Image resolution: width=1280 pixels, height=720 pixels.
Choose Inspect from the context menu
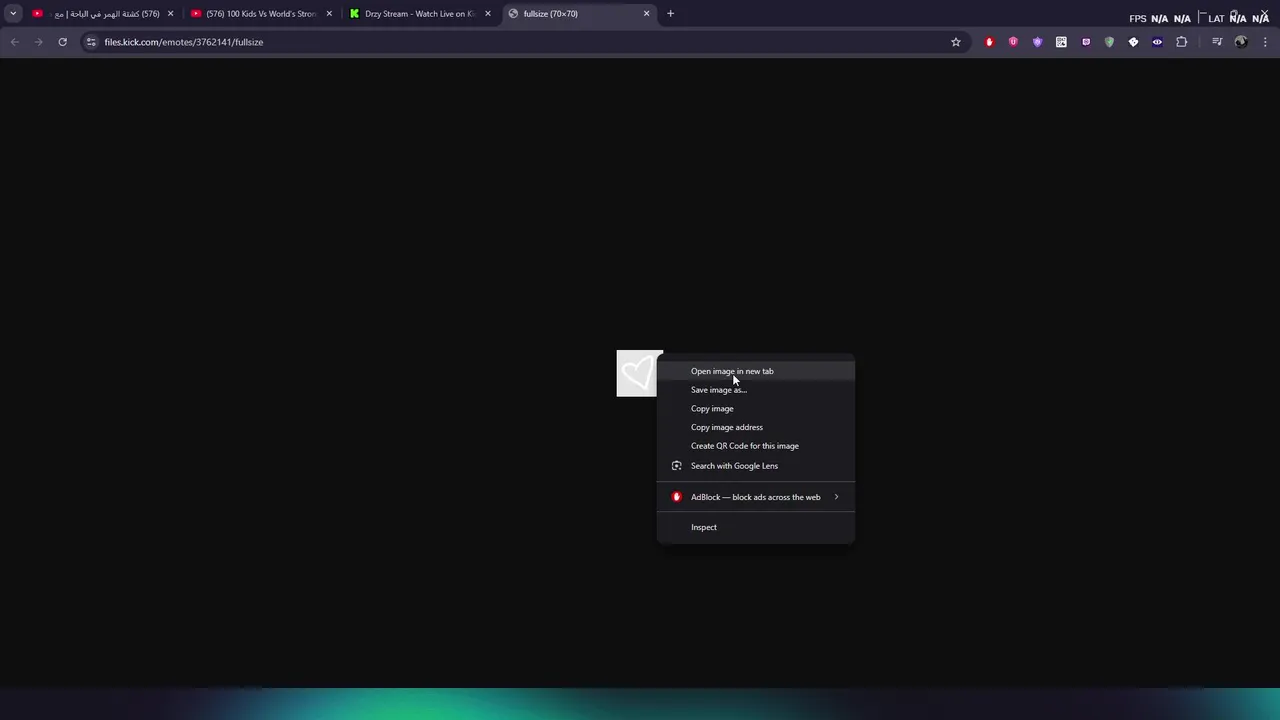click(x=755, y=527)
